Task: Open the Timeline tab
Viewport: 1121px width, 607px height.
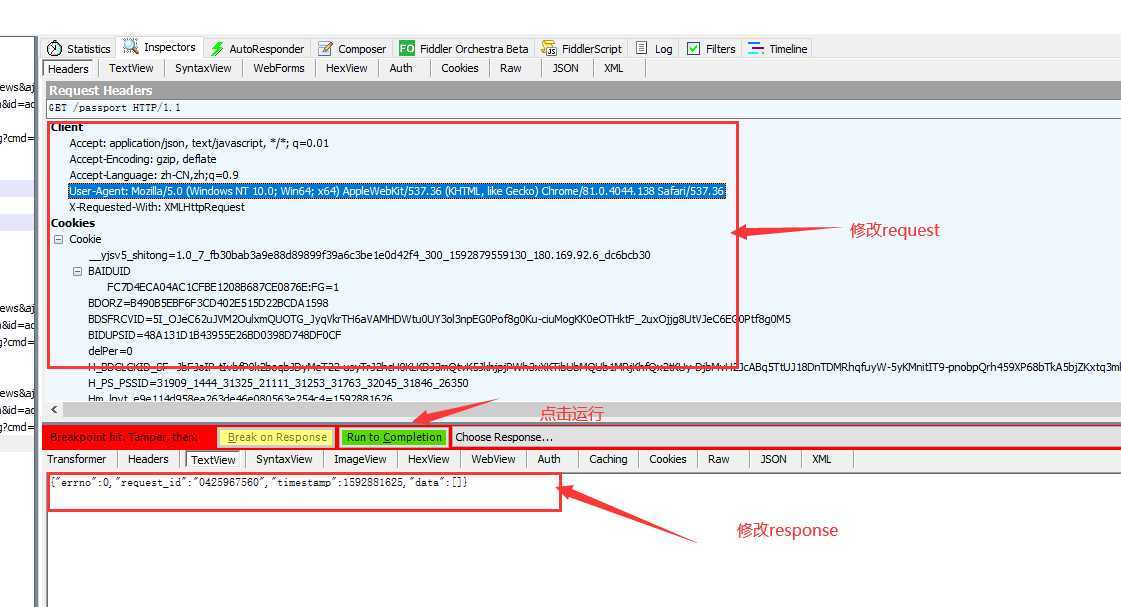Action: pos(778,49)
